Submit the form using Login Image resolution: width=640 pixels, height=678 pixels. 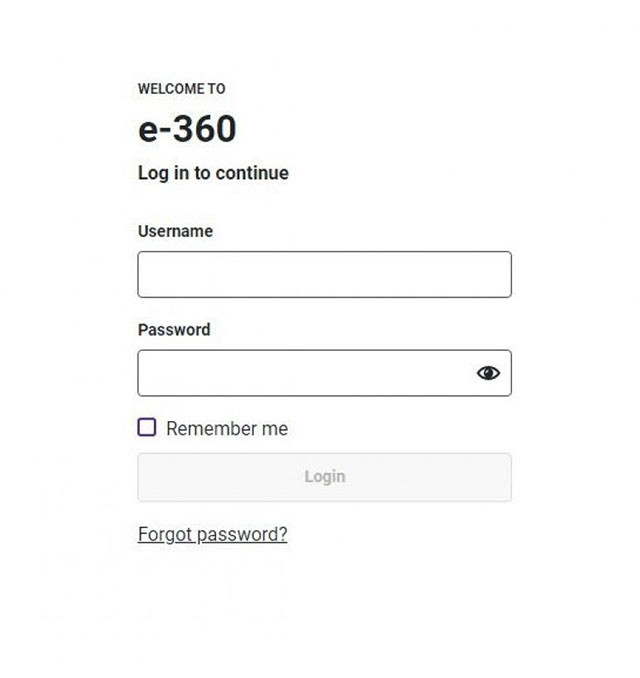(x=324, y=477)
